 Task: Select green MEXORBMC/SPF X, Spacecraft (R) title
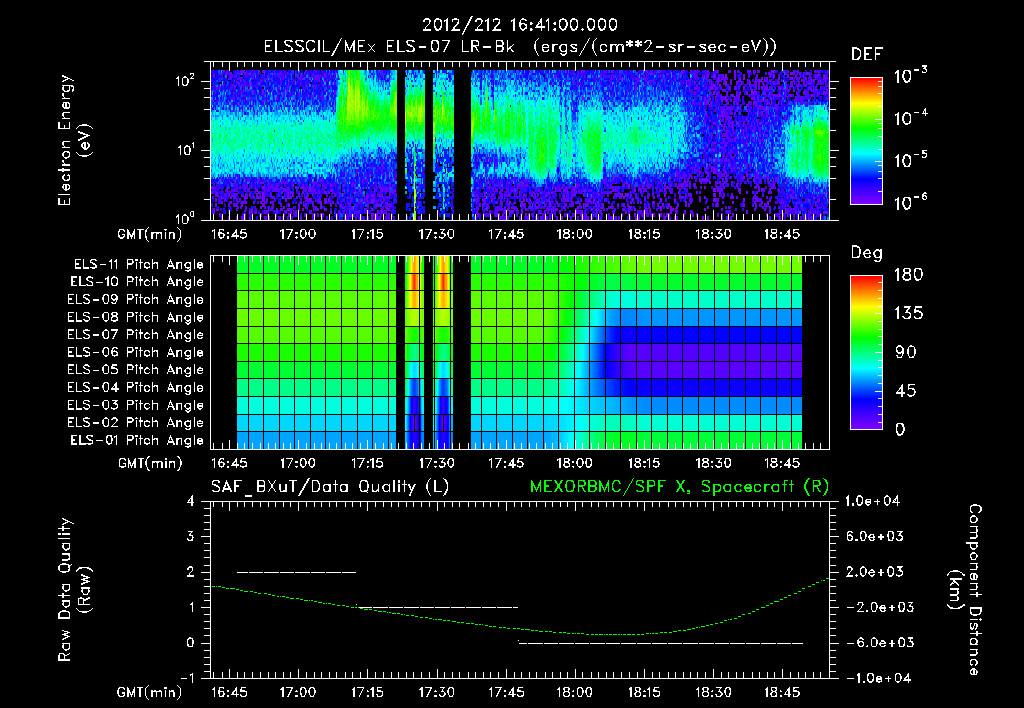point(679,487)
